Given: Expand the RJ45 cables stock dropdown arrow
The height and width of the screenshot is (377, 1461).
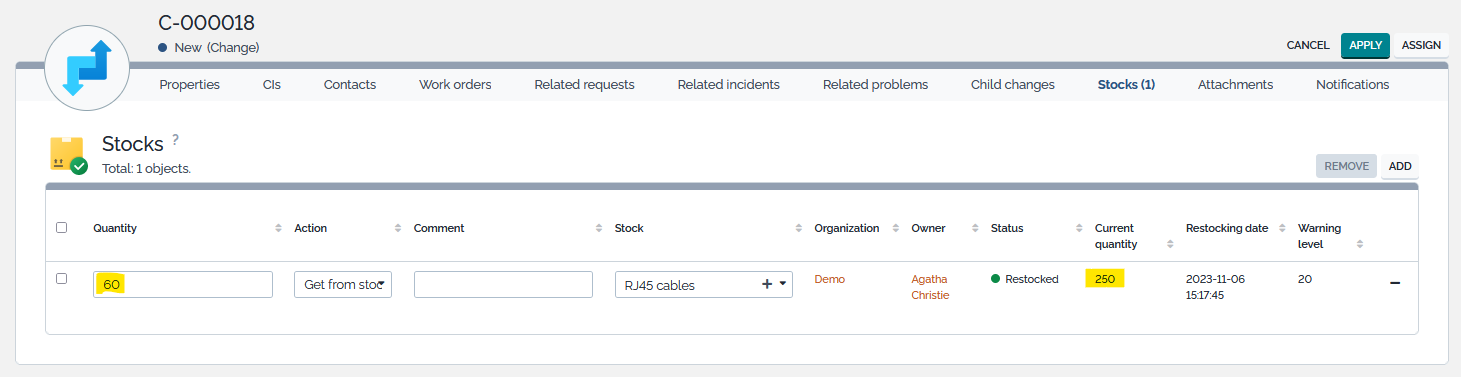Looking at the screenshot, I should click(783, 284).
